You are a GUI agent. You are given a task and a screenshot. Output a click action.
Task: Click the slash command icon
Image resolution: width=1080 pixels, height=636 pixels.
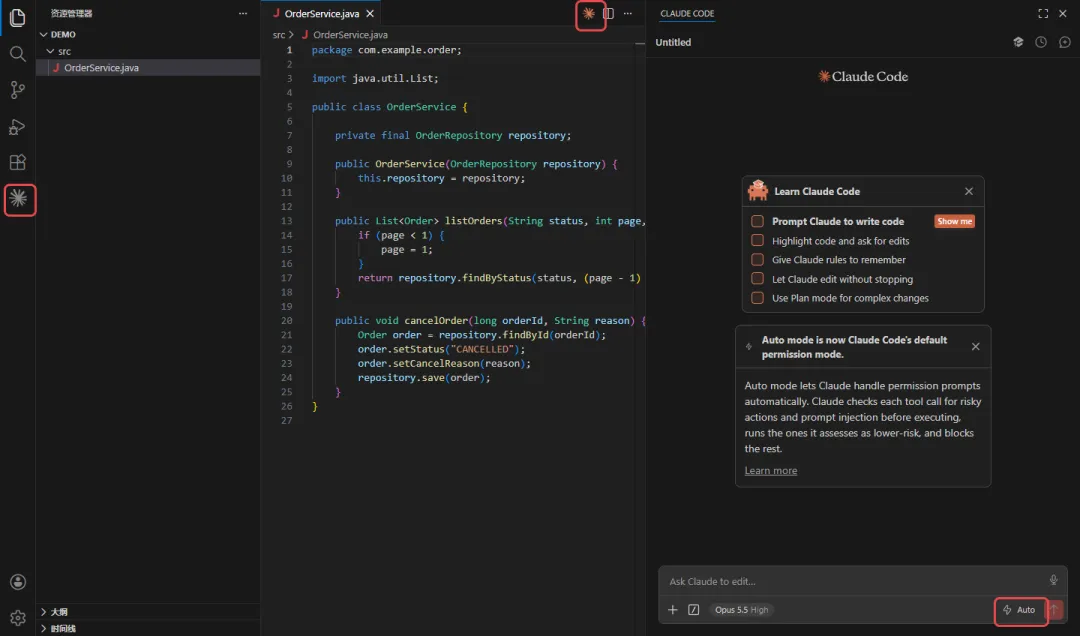694,610
